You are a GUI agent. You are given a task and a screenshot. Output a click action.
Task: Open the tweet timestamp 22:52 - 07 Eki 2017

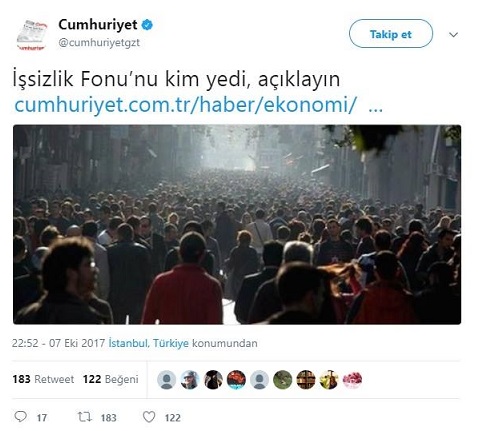point(59,343)
